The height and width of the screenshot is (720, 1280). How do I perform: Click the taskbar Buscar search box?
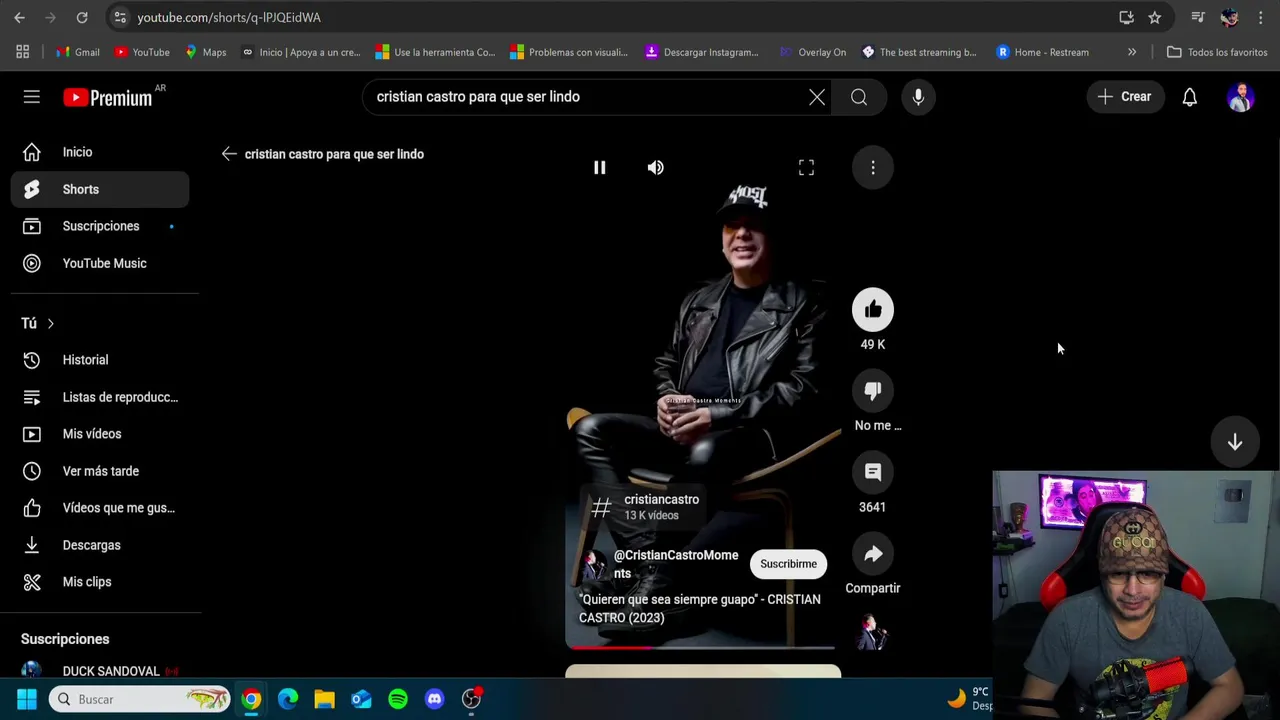[x=140, y=699]
